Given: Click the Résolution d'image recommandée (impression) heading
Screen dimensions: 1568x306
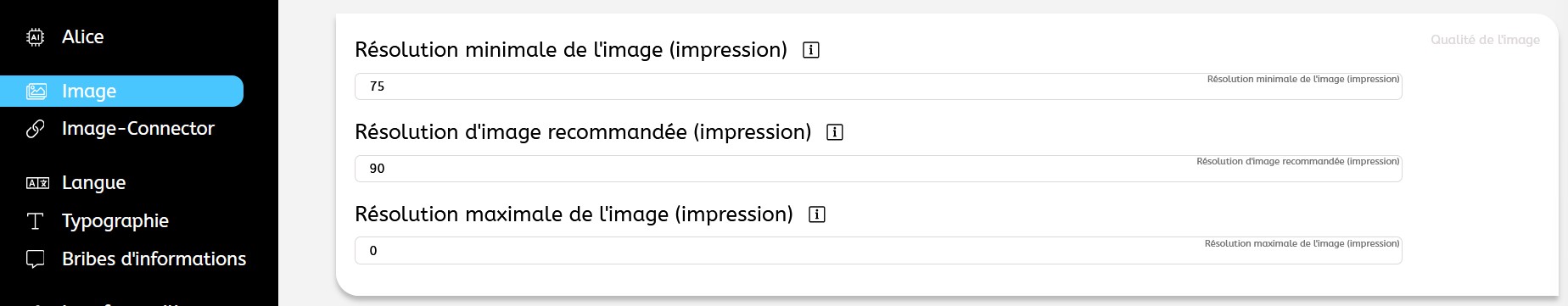Looking at the screenshot, I should (583, 132).
